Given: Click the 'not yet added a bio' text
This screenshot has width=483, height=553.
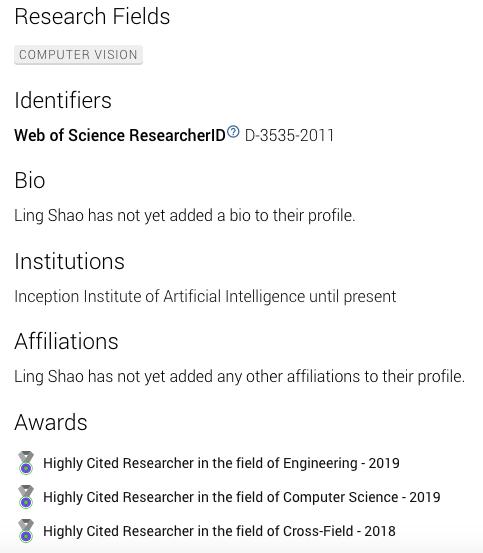Looking at the screenshot, I should coord(185,215).
